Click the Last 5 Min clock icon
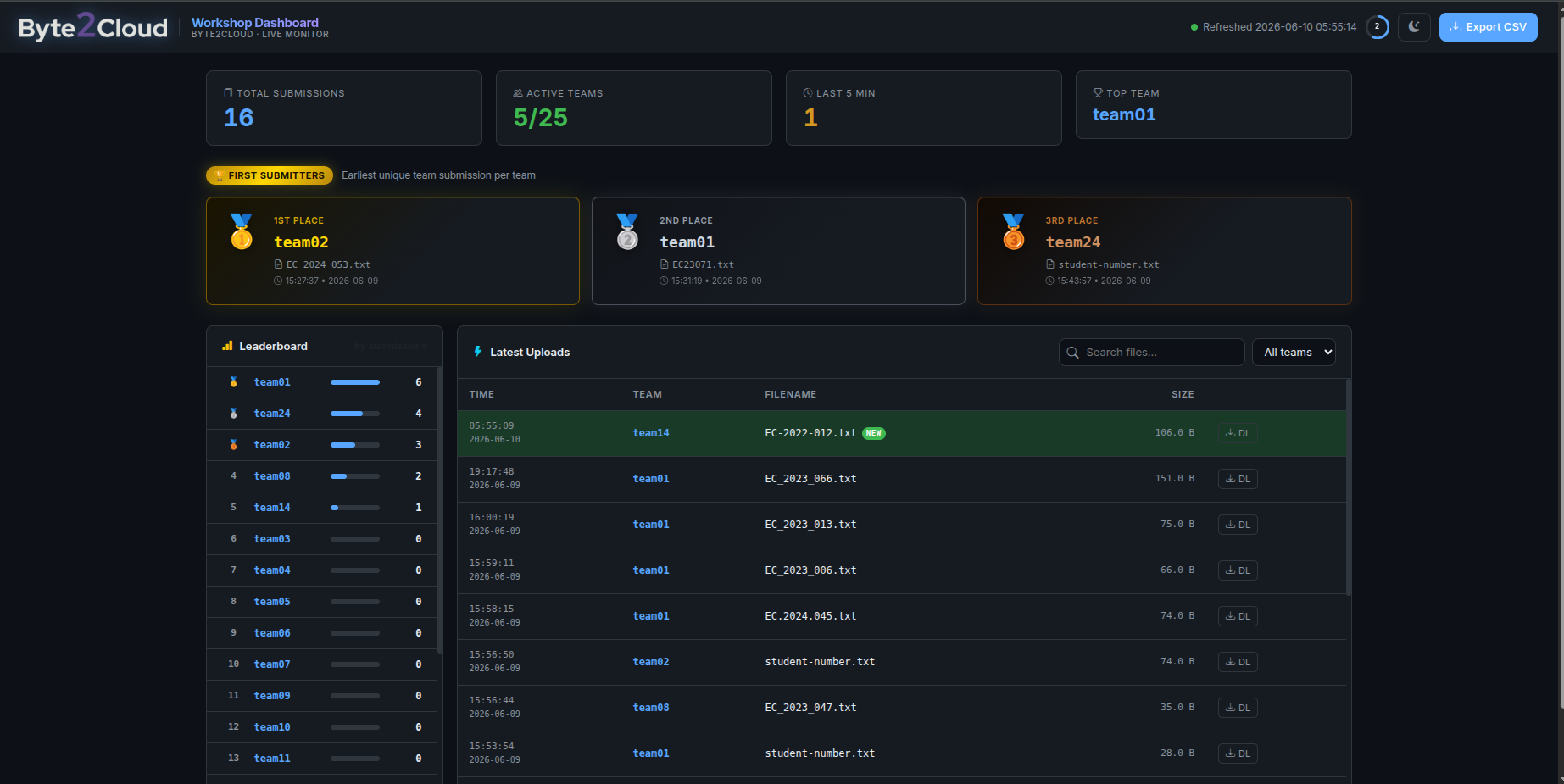The height and width of the screenshot is (784, 1564). click(808, 93)
